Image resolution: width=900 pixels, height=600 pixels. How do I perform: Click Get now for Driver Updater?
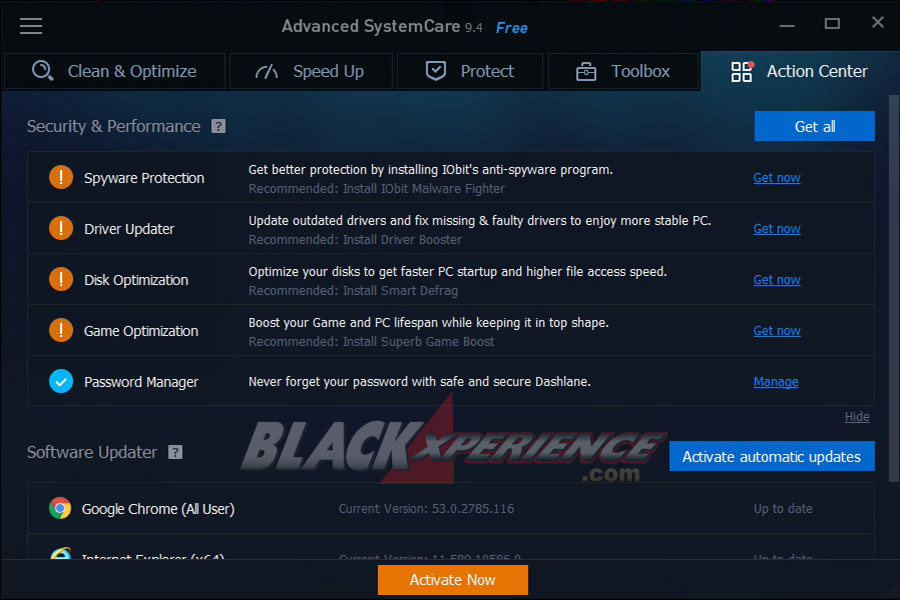tap(777, 229)
